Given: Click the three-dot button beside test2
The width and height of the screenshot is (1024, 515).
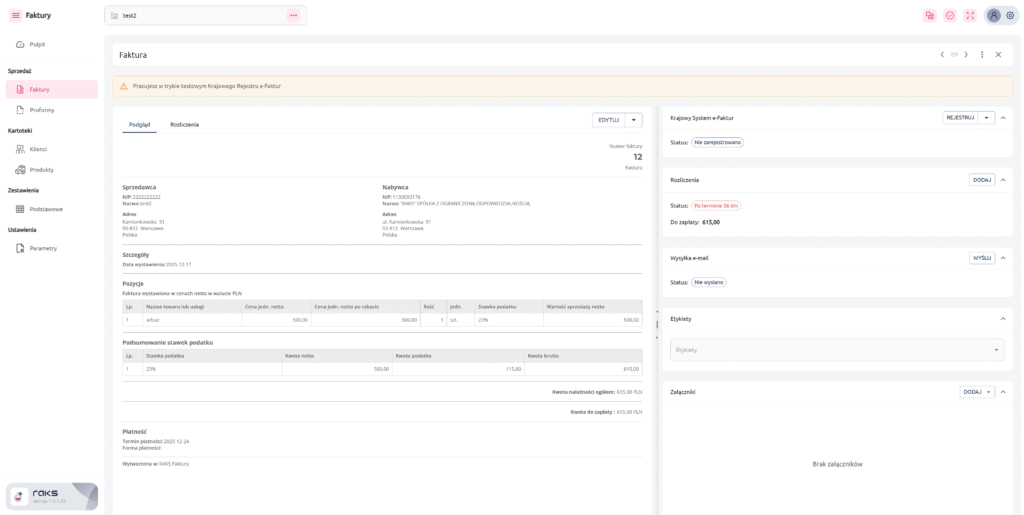Looking at the screenshot, I should coord(293,15).
